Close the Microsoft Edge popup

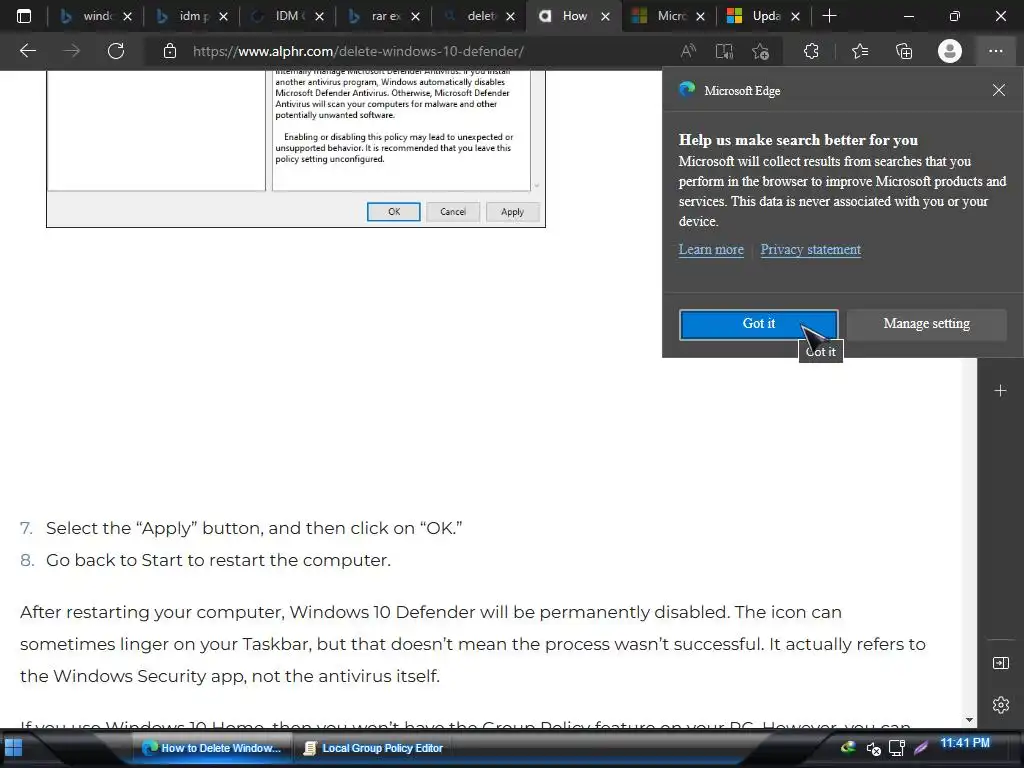click(x=999, y=90)
